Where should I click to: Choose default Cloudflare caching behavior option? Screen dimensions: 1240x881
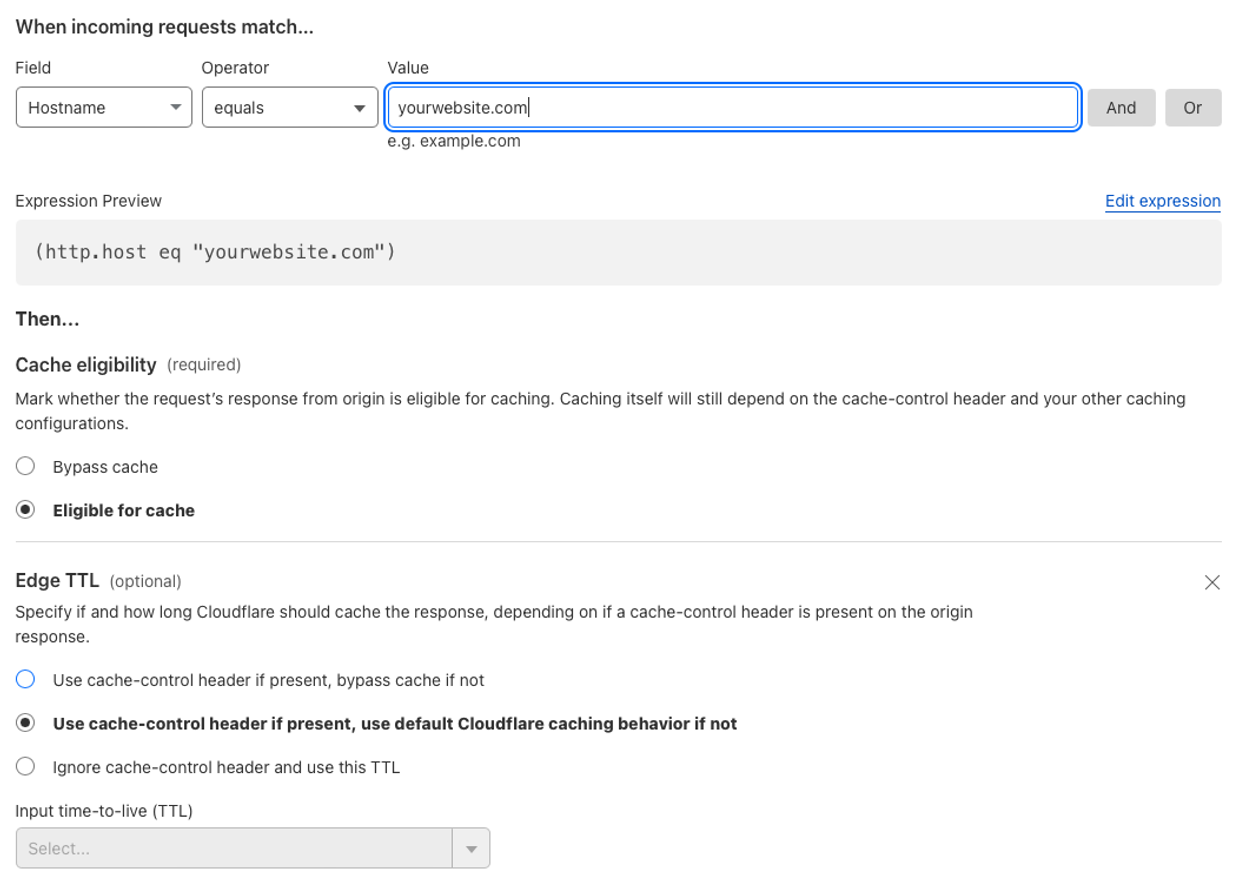24,724
